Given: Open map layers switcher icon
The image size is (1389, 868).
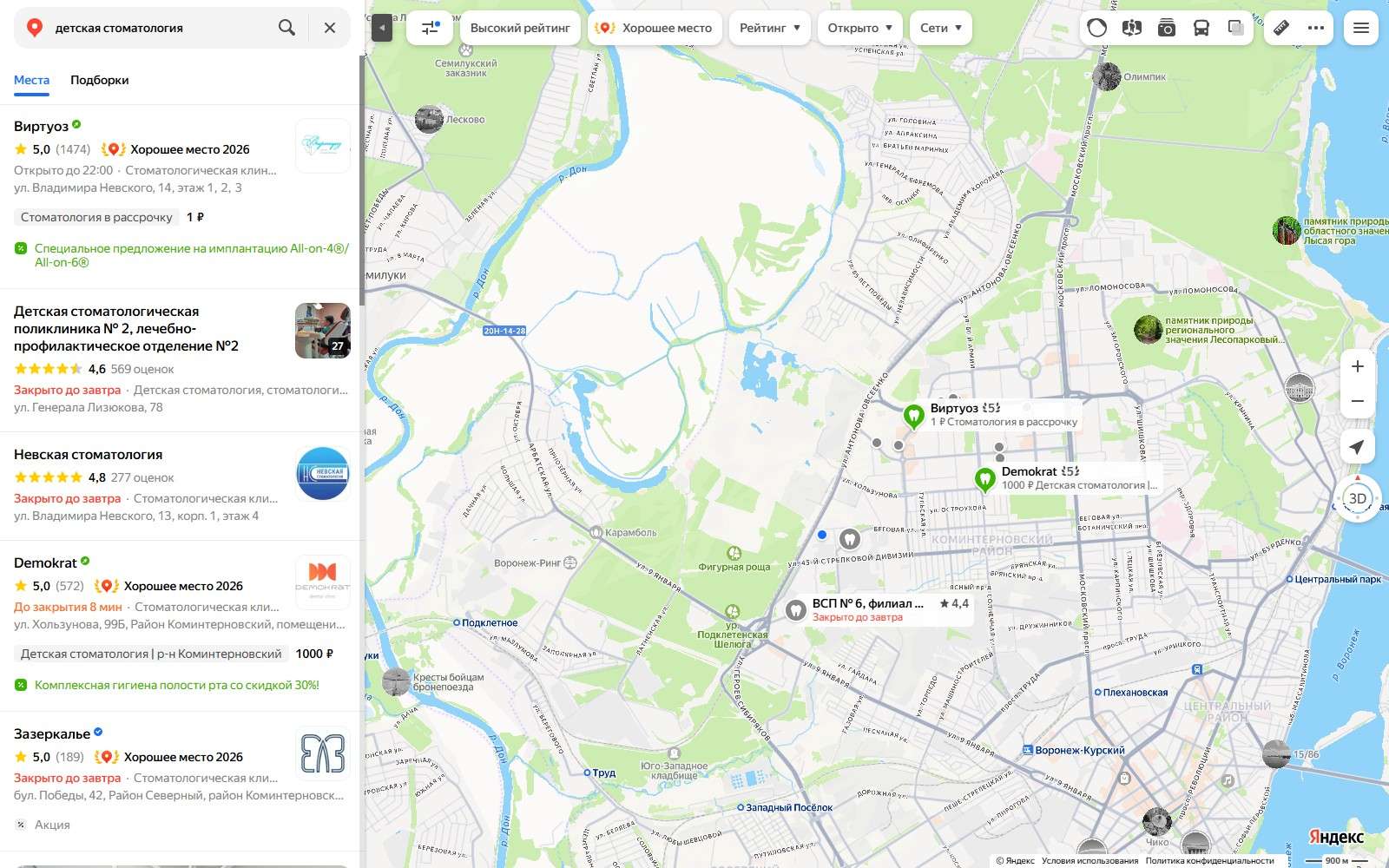Looking at the screenshot, I should 1236,28.
